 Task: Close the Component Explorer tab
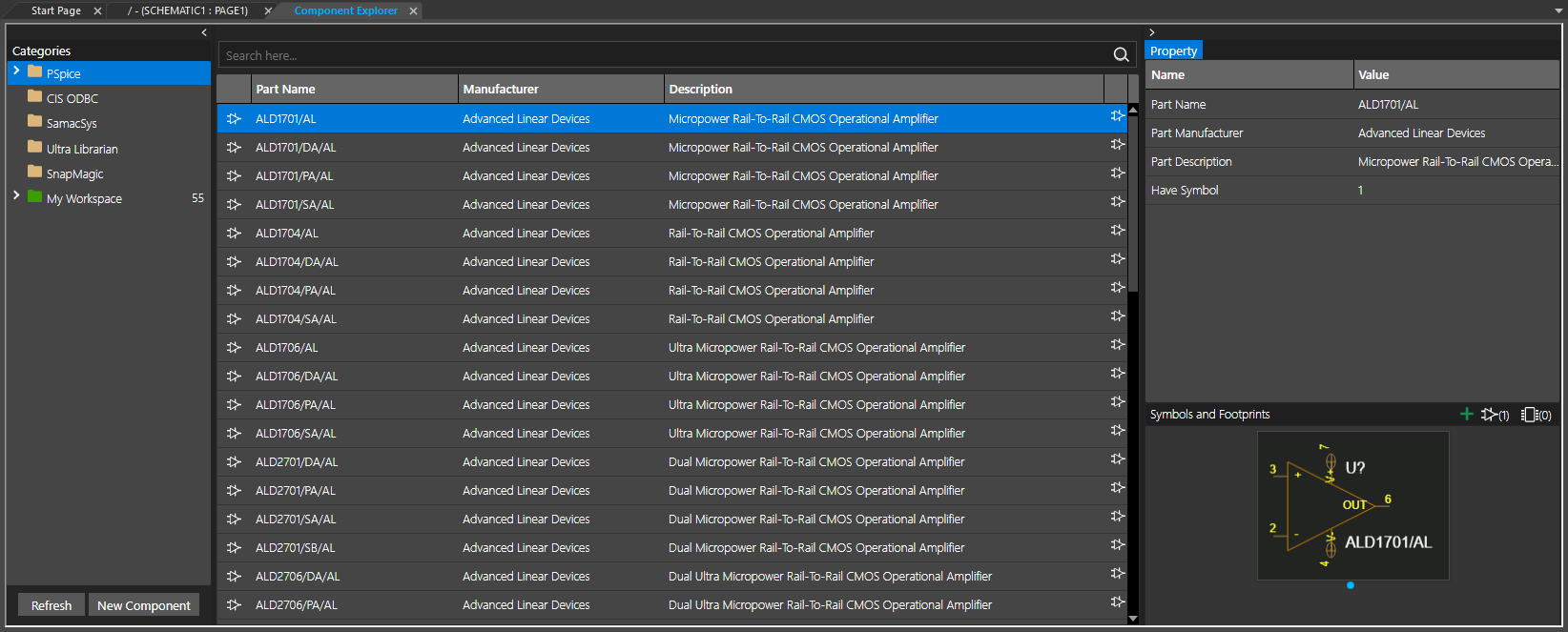[413, 11]
